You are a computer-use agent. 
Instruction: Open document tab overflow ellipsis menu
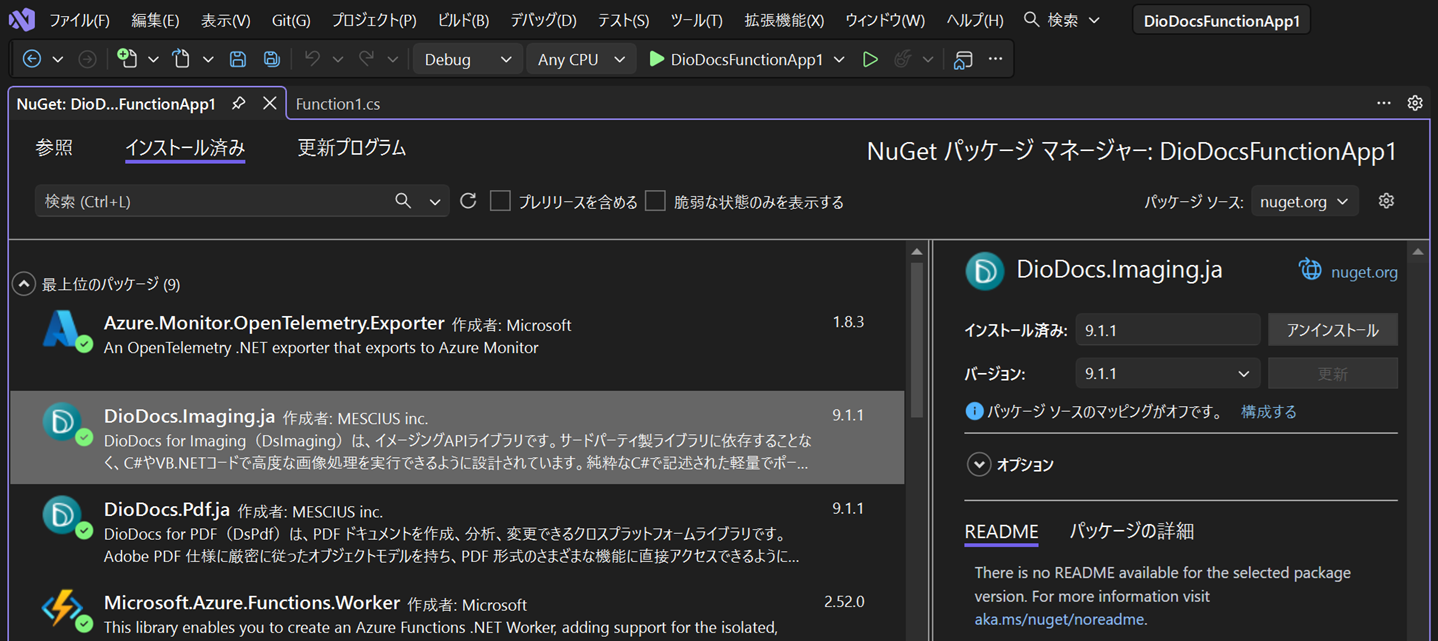pyautogui.click(x=1383, y=103)
